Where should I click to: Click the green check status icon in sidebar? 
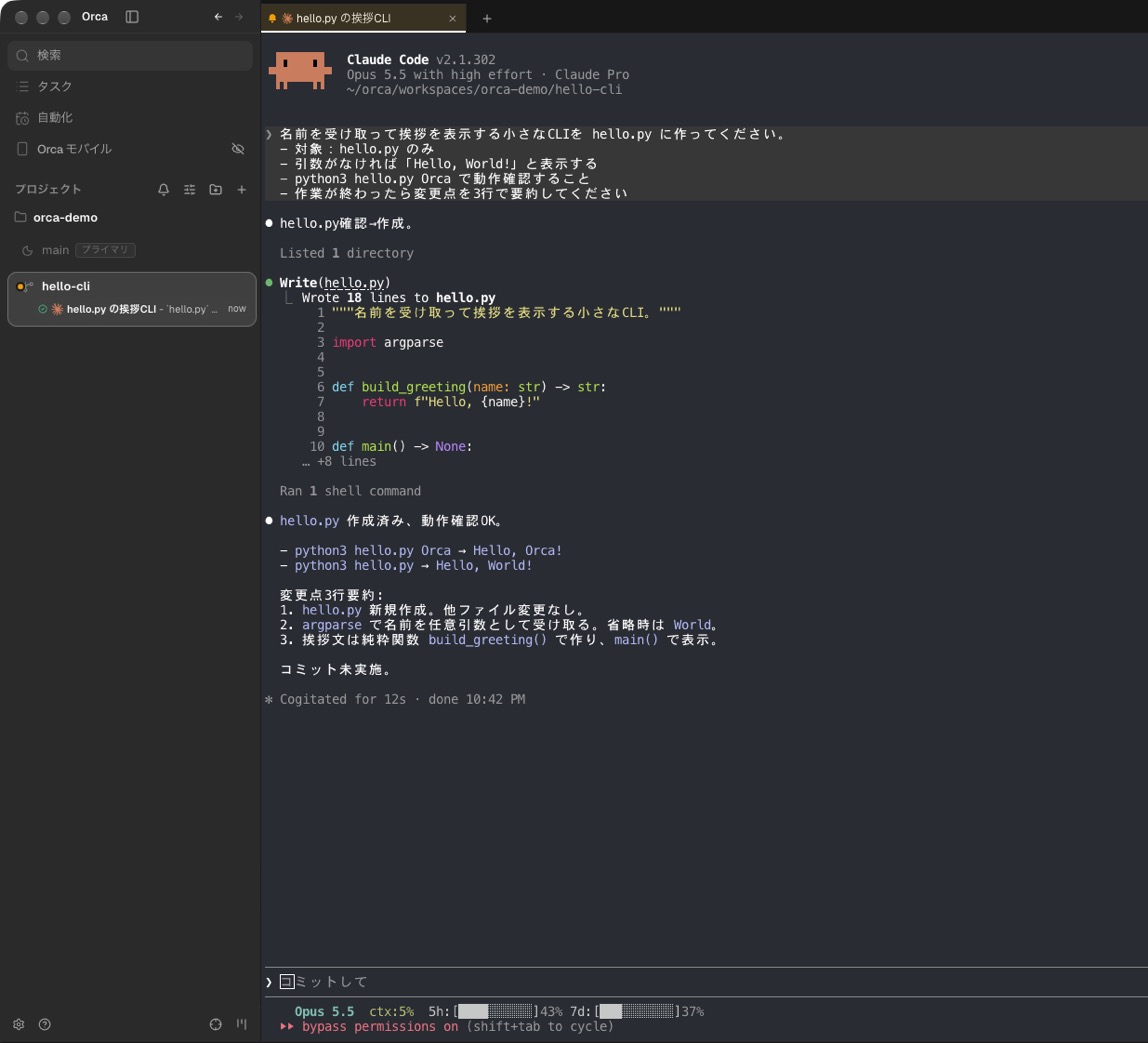42,309
